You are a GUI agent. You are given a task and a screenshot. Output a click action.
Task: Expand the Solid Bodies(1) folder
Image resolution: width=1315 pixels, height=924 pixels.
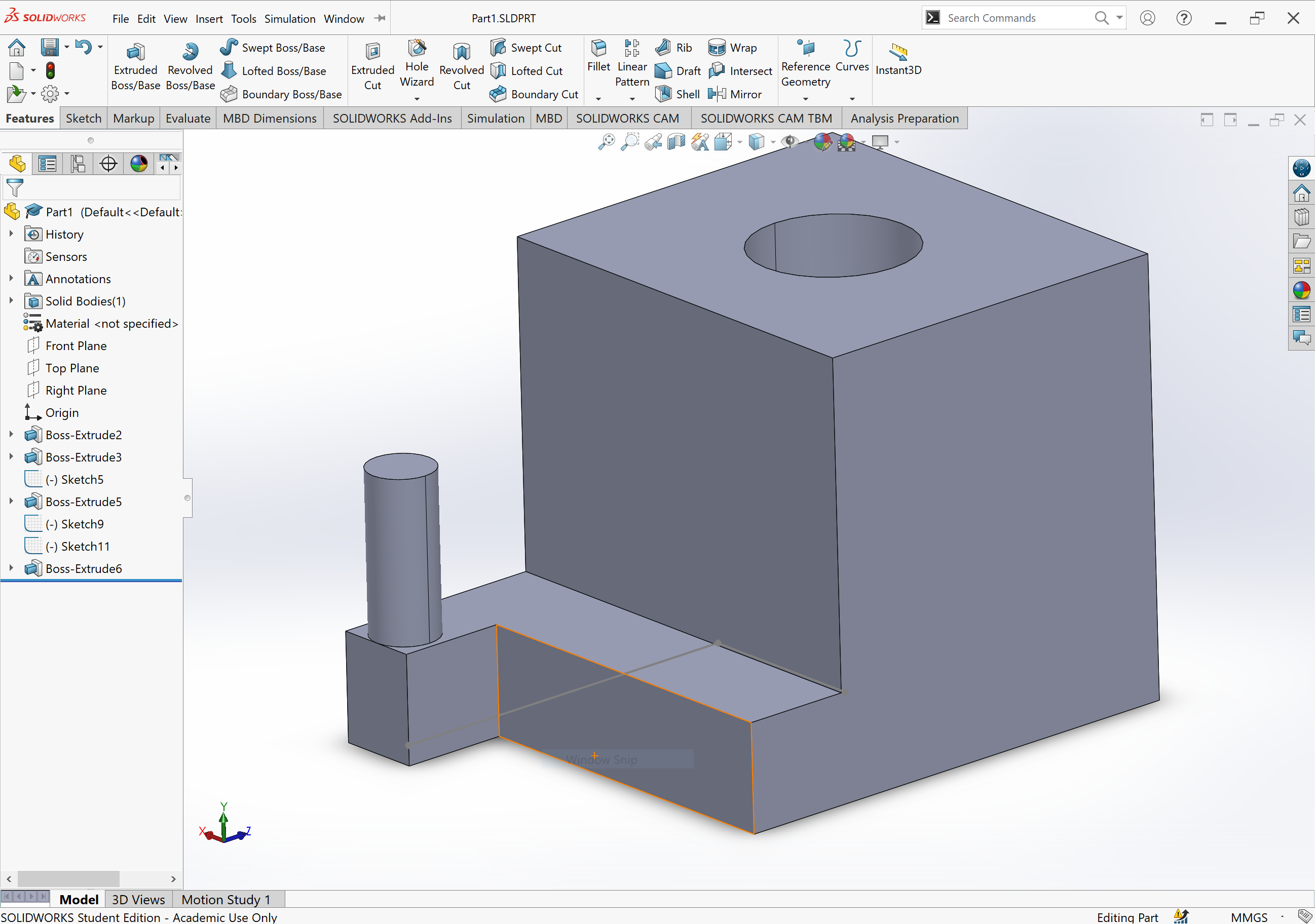pos(11,300)
